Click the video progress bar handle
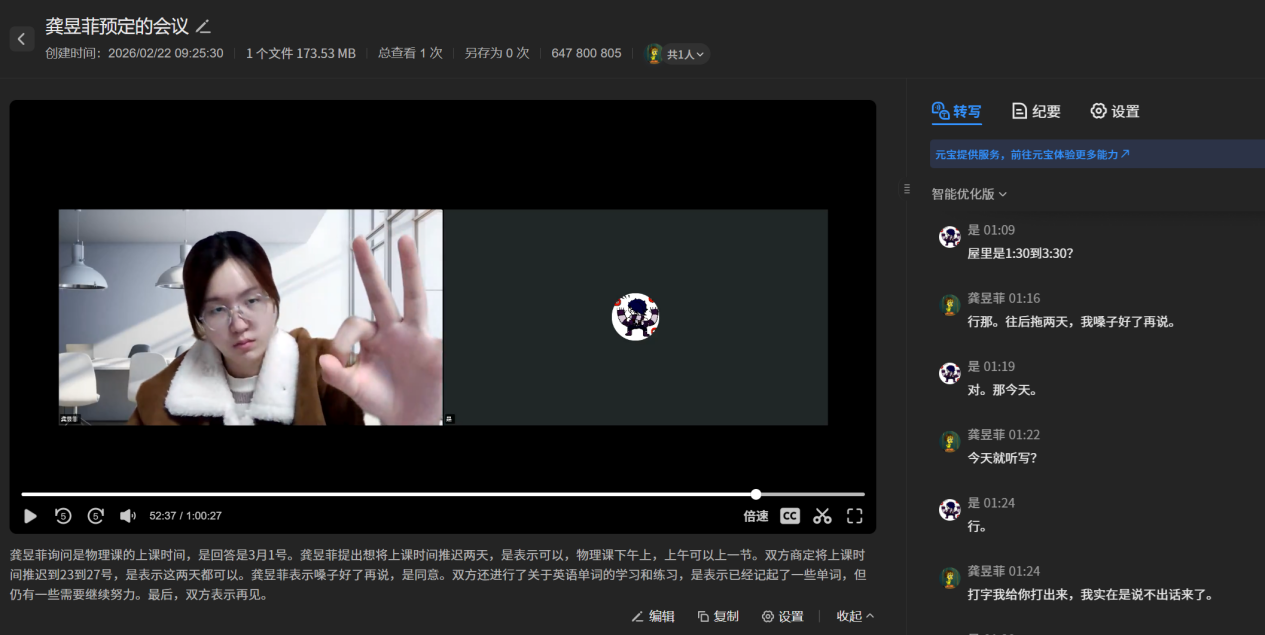 tap(756, 494)
